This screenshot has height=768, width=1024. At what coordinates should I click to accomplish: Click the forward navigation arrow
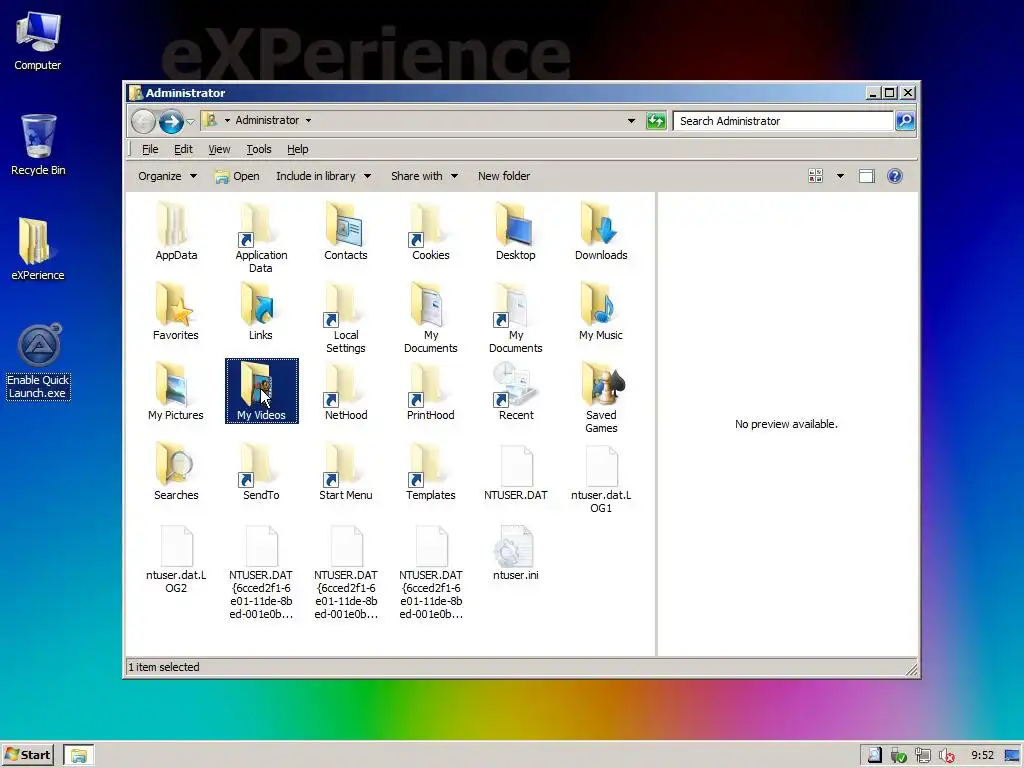pyautogui.click(x=171, y=121)
